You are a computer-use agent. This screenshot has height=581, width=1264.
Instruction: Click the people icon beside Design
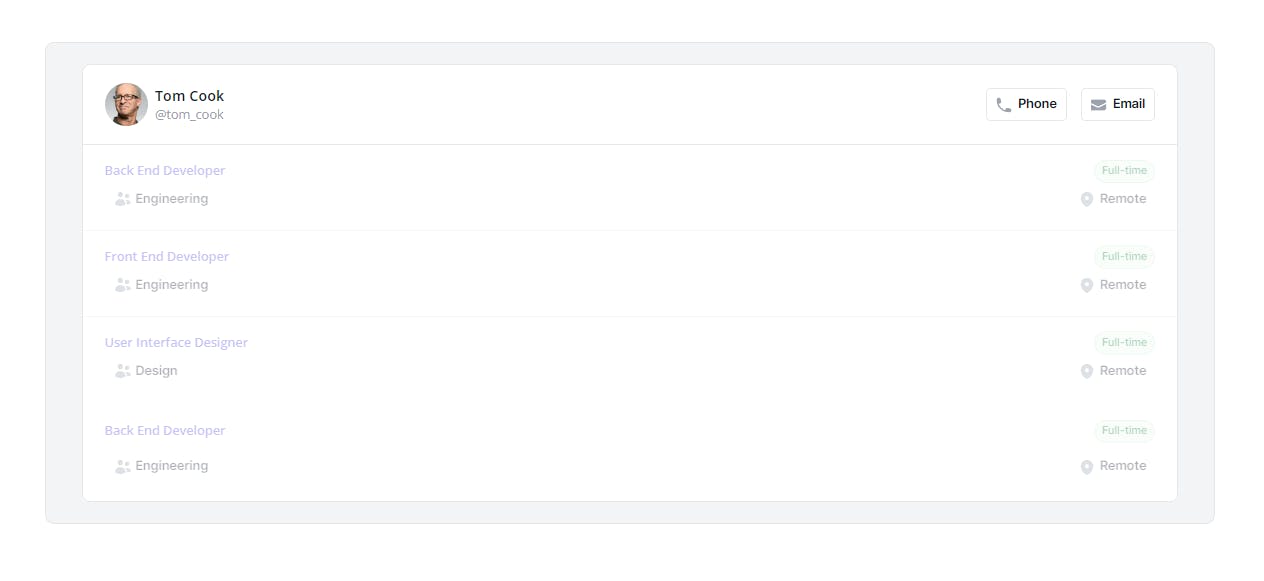click(x=123, y=371)
